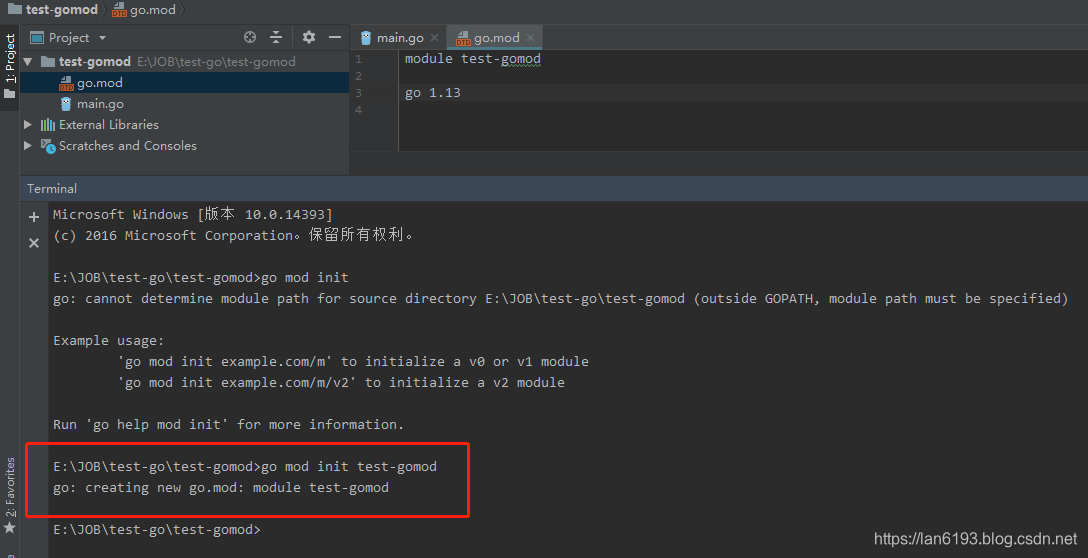Select External Libraries tree item
This screenshot has height=558, width=1088.
pyautogui.click(x=108, y=125)
